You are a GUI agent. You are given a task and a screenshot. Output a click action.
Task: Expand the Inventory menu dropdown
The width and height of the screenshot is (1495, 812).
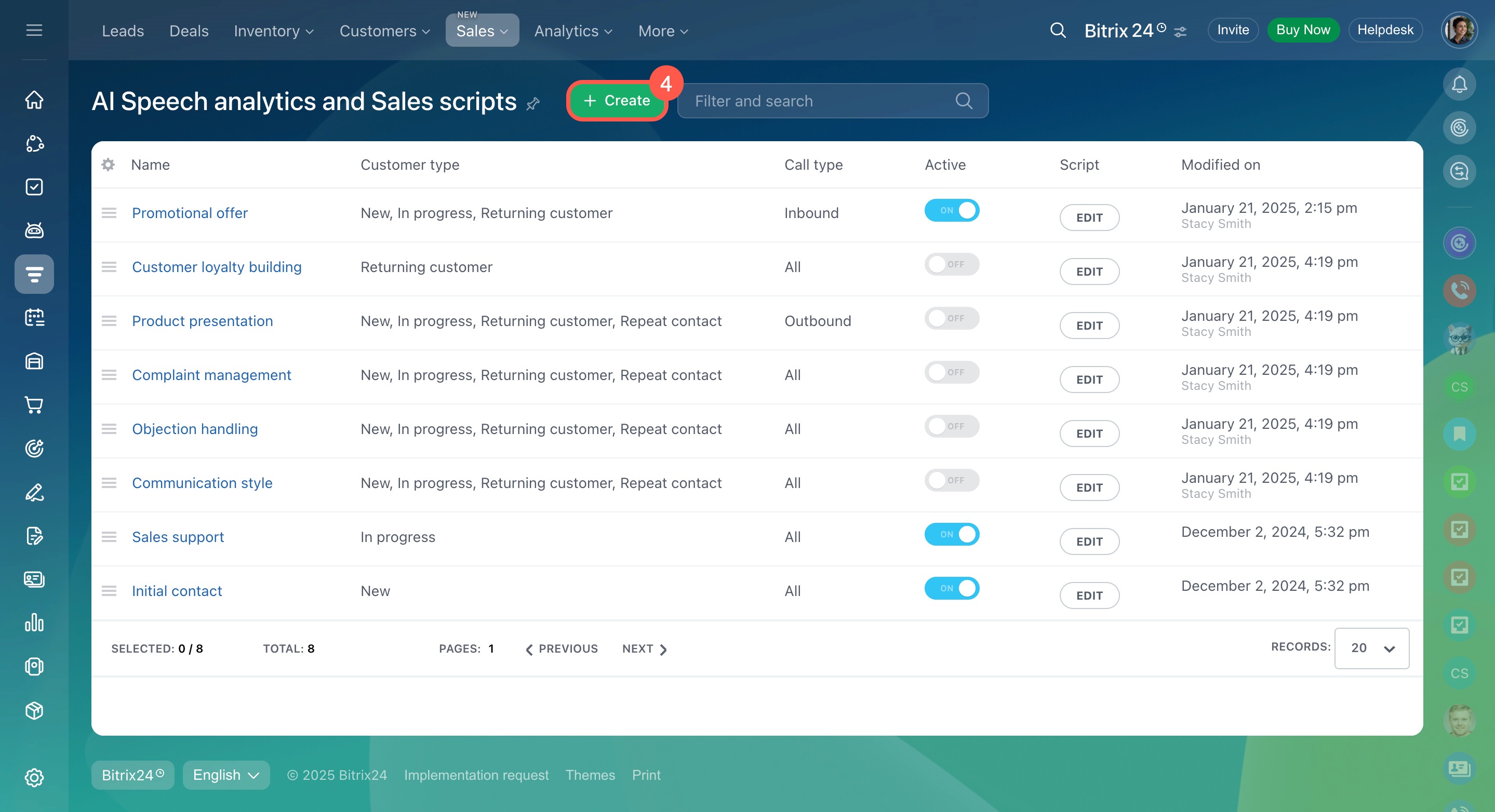click(273, 31)
